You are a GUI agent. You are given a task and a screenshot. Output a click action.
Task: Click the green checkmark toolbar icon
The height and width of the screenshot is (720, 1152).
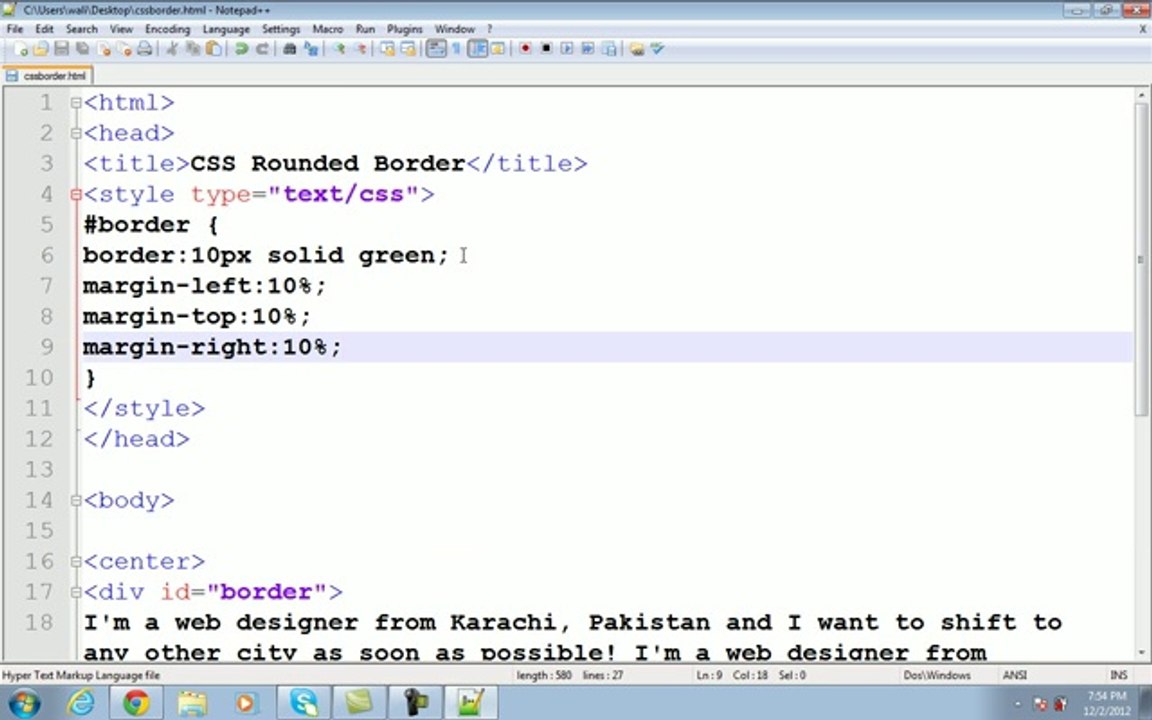pyautogui.click(x=657, y=48)
